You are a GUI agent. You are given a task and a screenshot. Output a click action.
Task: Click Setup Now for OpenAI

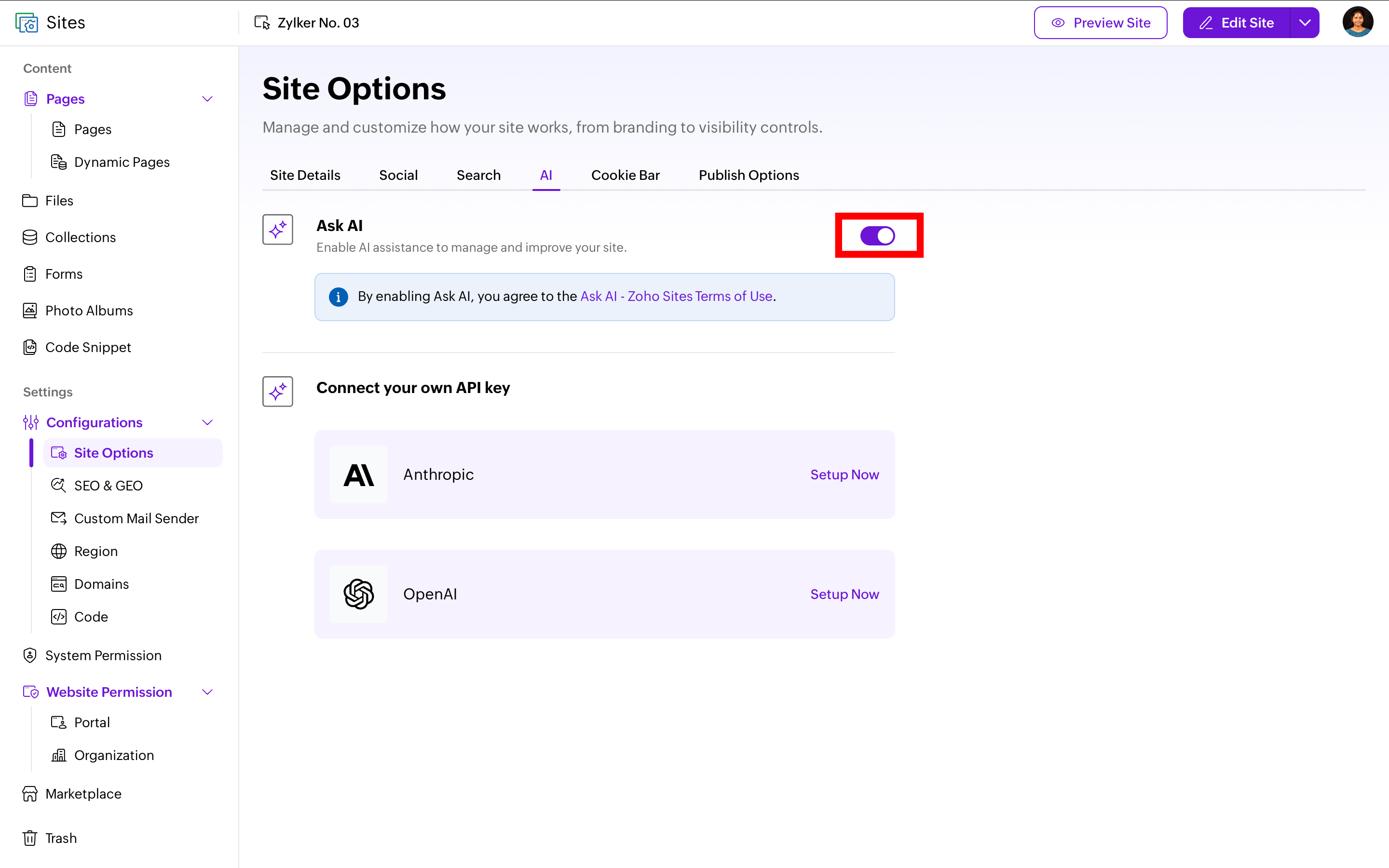[844, 594]
